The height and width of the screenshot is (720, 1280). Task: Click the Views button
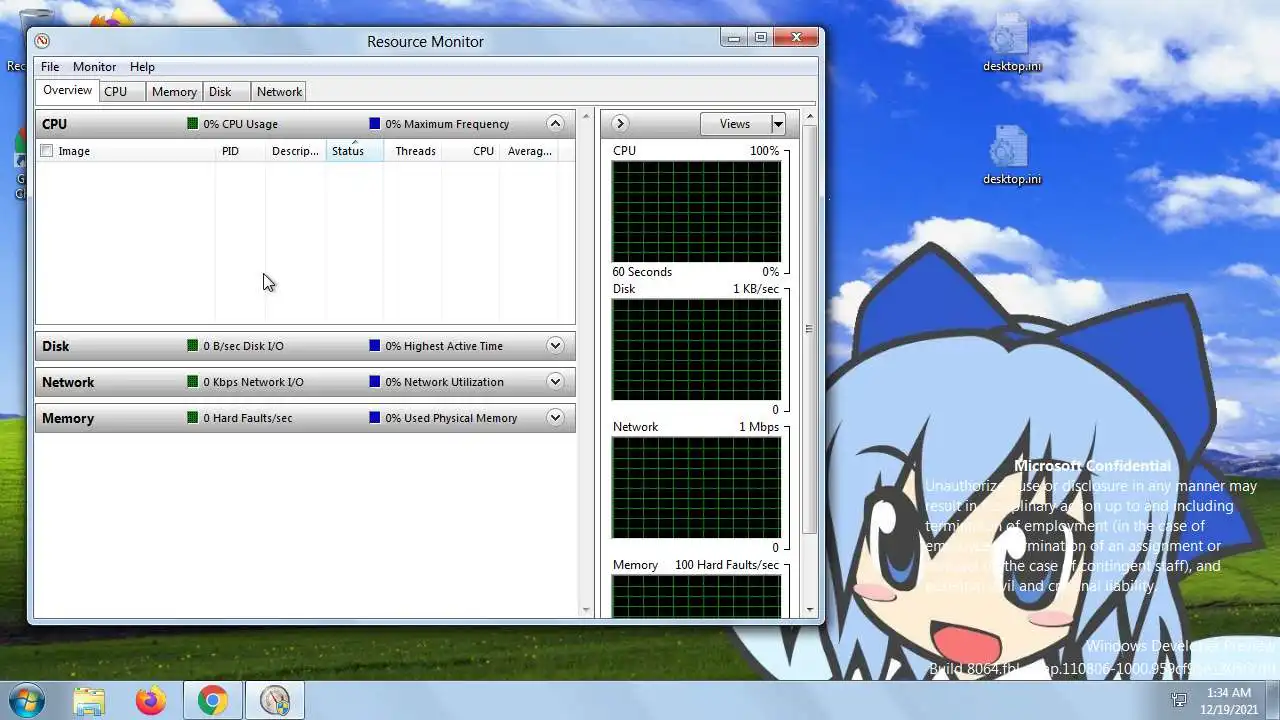coord(735,124)
